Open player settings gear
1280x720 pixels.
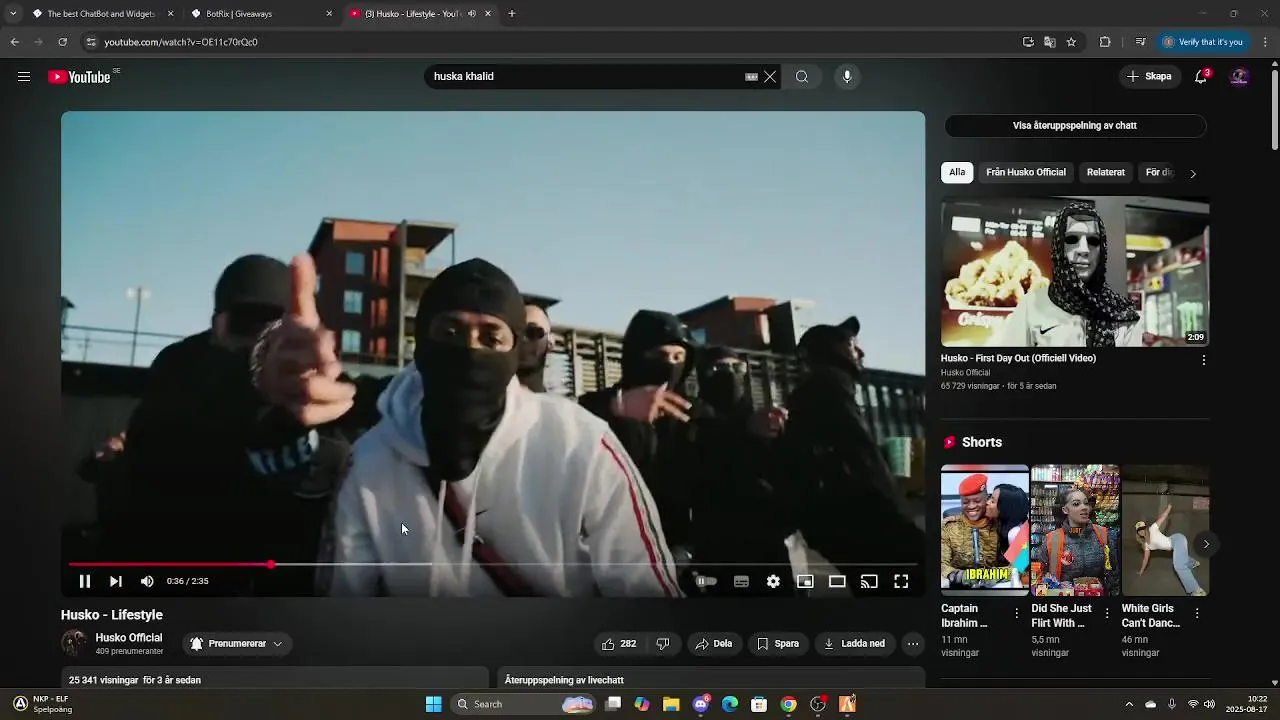pos(773,581)
